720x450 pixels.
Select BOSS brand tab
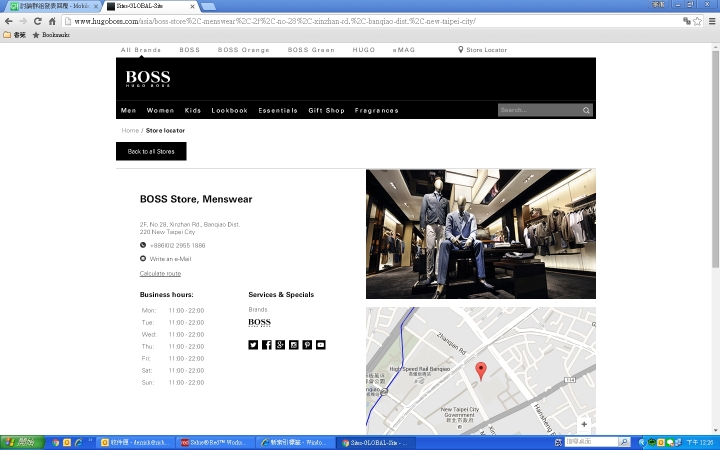[190, 50]
